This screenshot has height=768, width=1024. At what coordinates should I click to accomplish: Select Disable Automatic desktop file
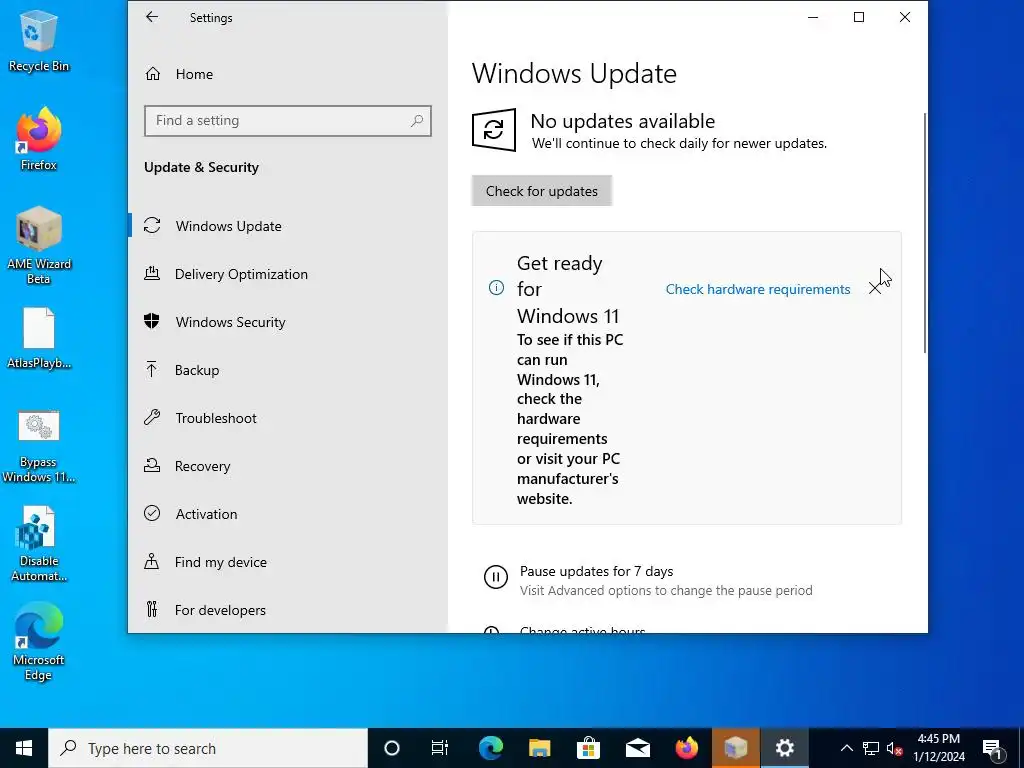pyautogui.click(x=39, y=545)
